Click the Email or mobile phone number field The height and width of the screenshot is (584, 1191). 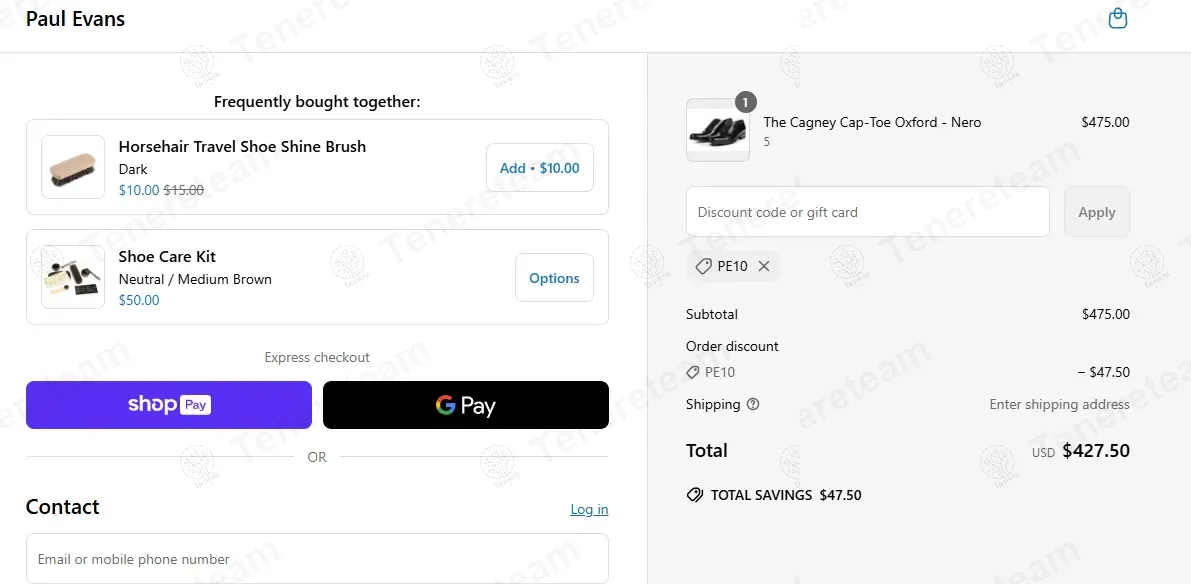(317, 559)
